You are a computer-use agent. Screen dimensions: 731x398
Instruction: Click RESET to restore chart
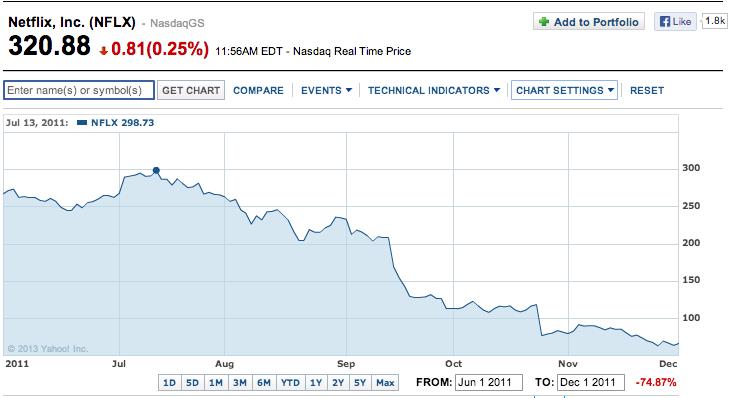[647, 90]
